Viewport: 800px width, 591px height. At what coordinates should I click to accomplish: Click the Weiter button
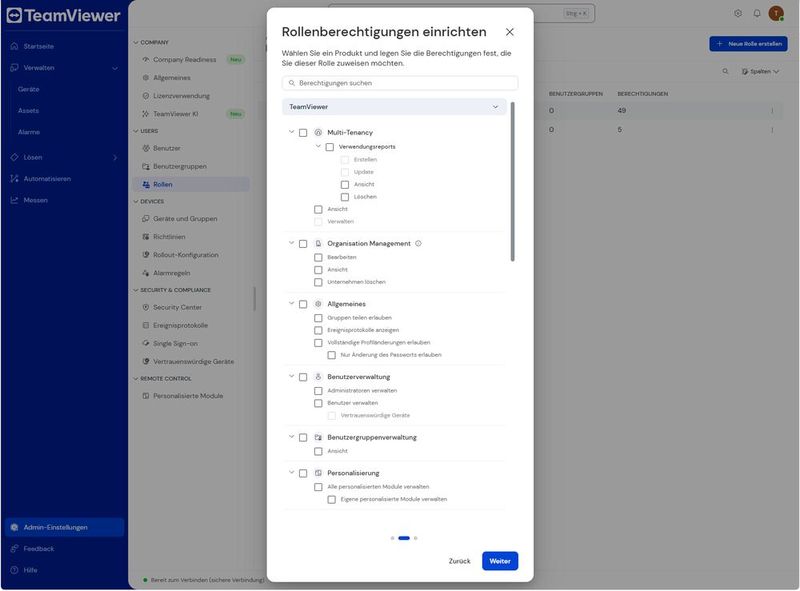[499, 561]
